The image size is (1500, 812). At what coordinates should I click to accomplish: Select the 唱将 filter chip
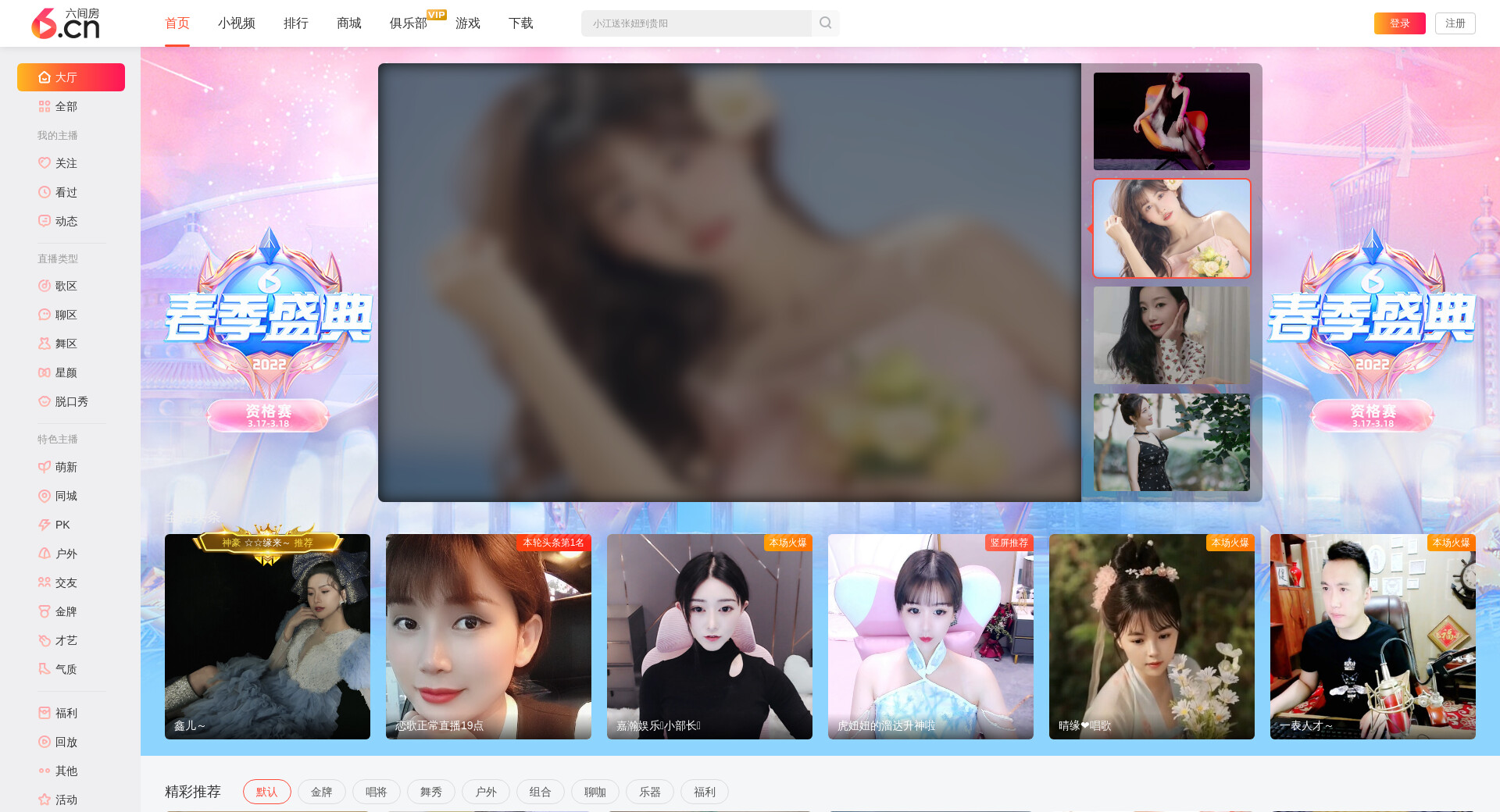click(x=377, y=792)
